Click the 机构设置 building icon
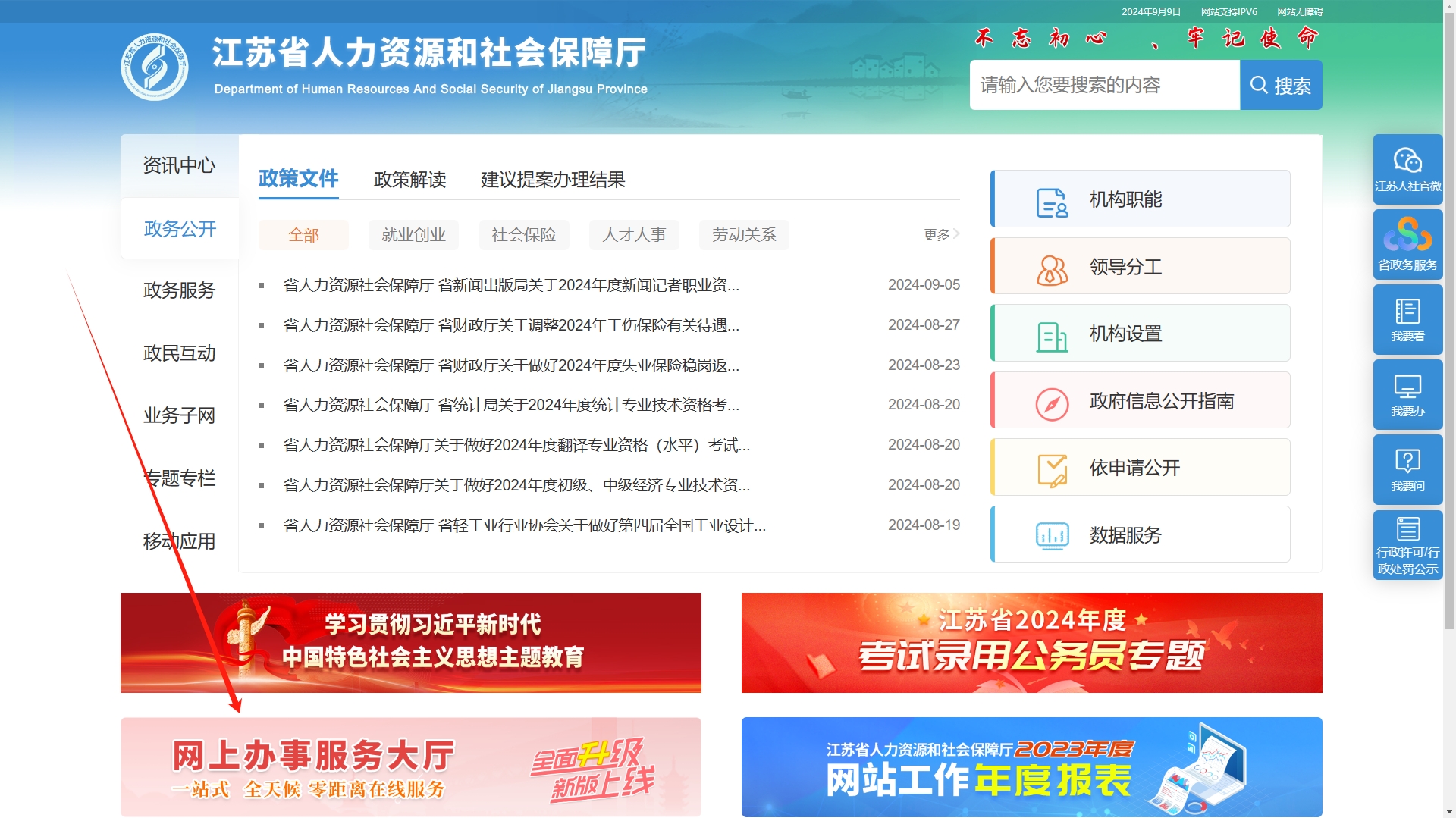This screenshot has height=818, width=1456. [1052, 337]
